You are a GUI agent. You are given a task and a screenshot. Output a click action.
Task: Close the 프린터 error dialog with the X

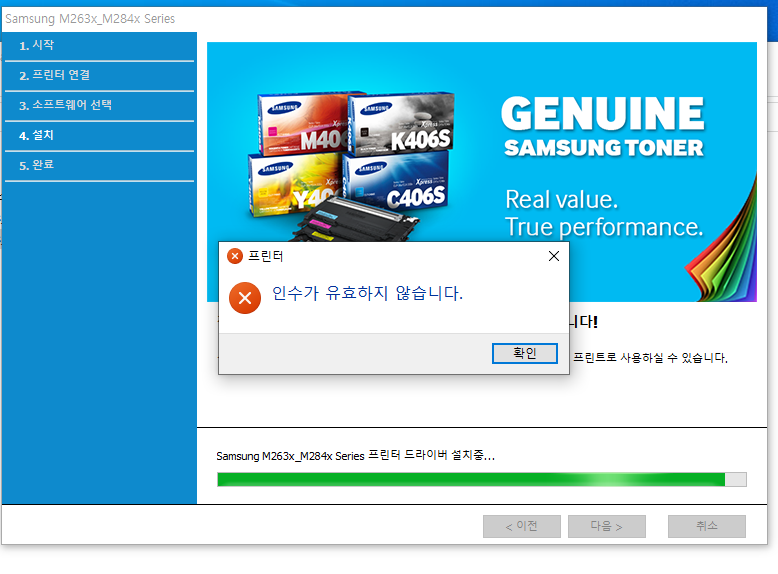554,256
